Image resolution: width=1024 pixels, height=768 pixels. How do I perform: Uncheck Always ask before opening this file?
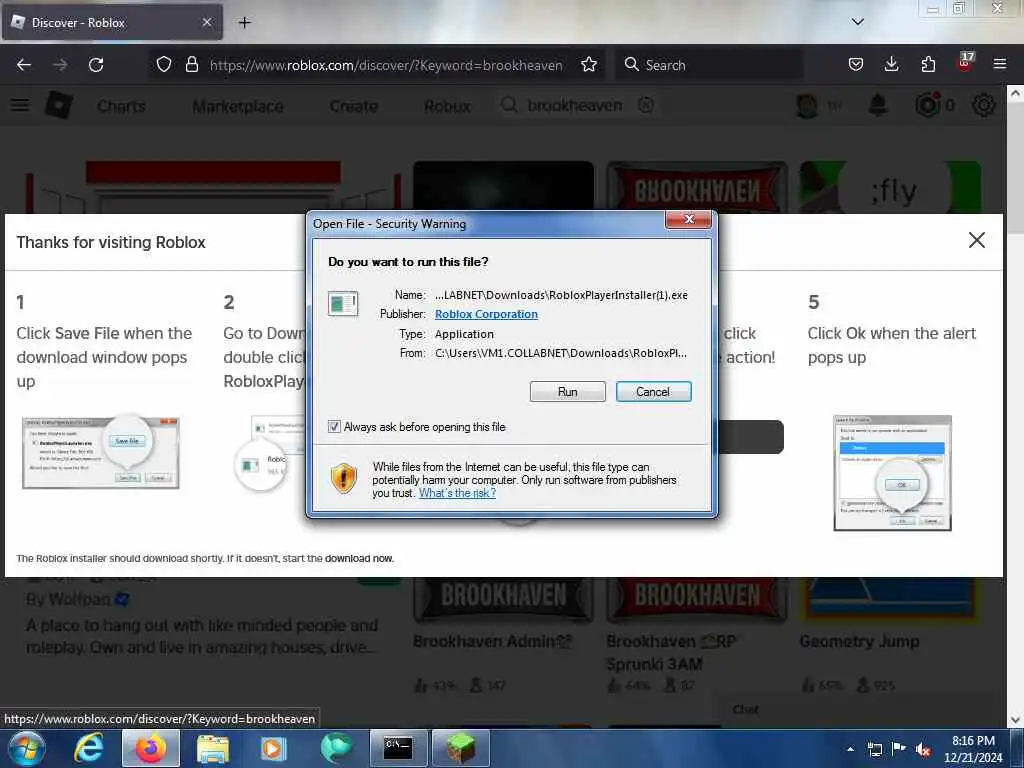(334, 427)
